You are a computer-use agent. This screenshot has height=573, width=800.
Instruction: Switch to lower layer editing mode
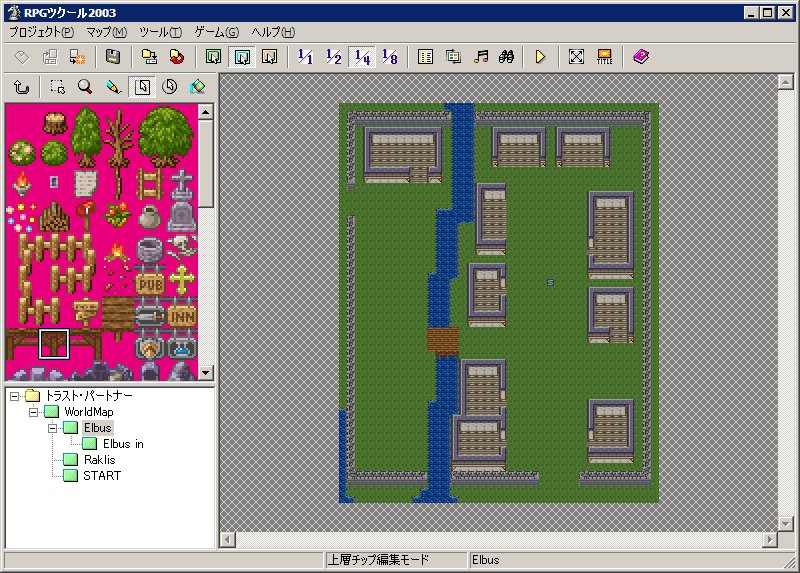(x=213, y=57)
